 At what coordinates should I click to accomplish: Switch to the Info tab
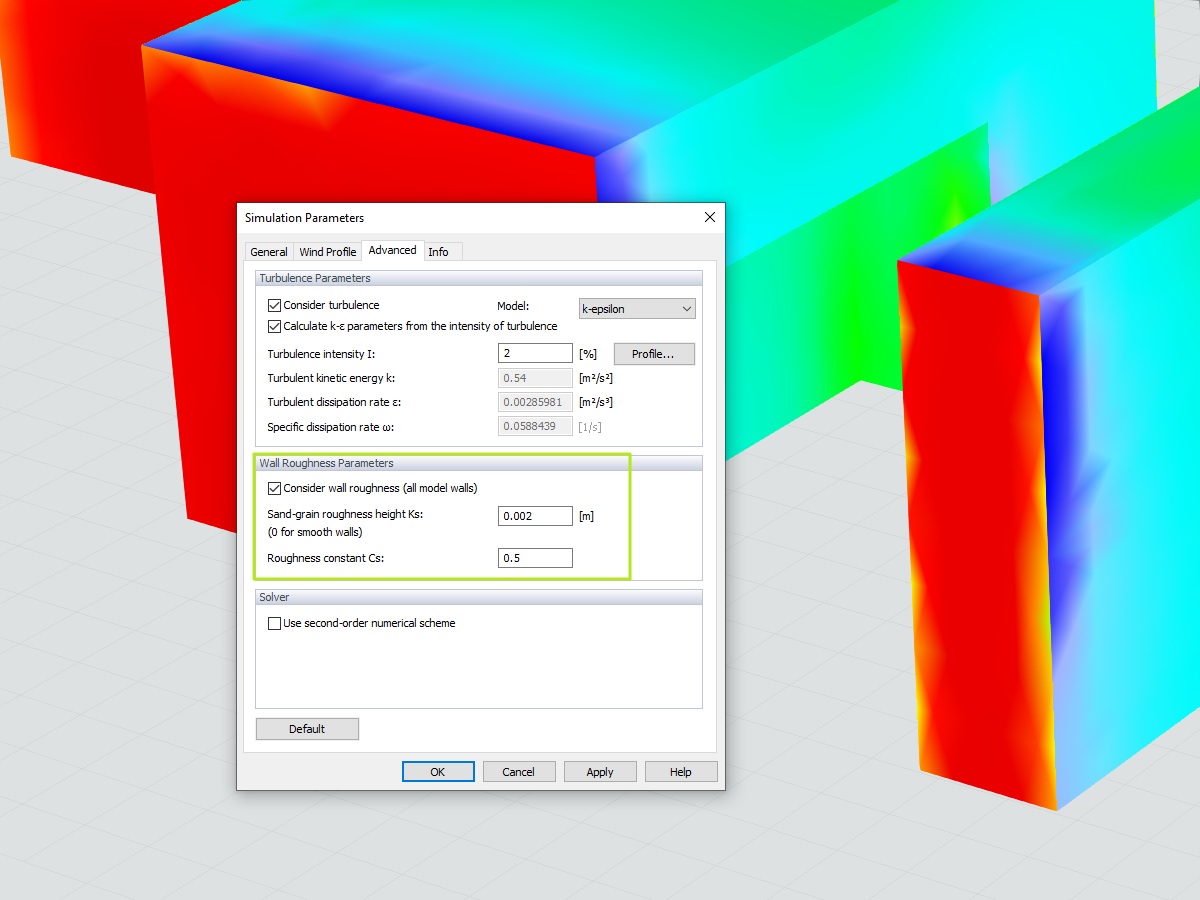[x=437, y=251]
